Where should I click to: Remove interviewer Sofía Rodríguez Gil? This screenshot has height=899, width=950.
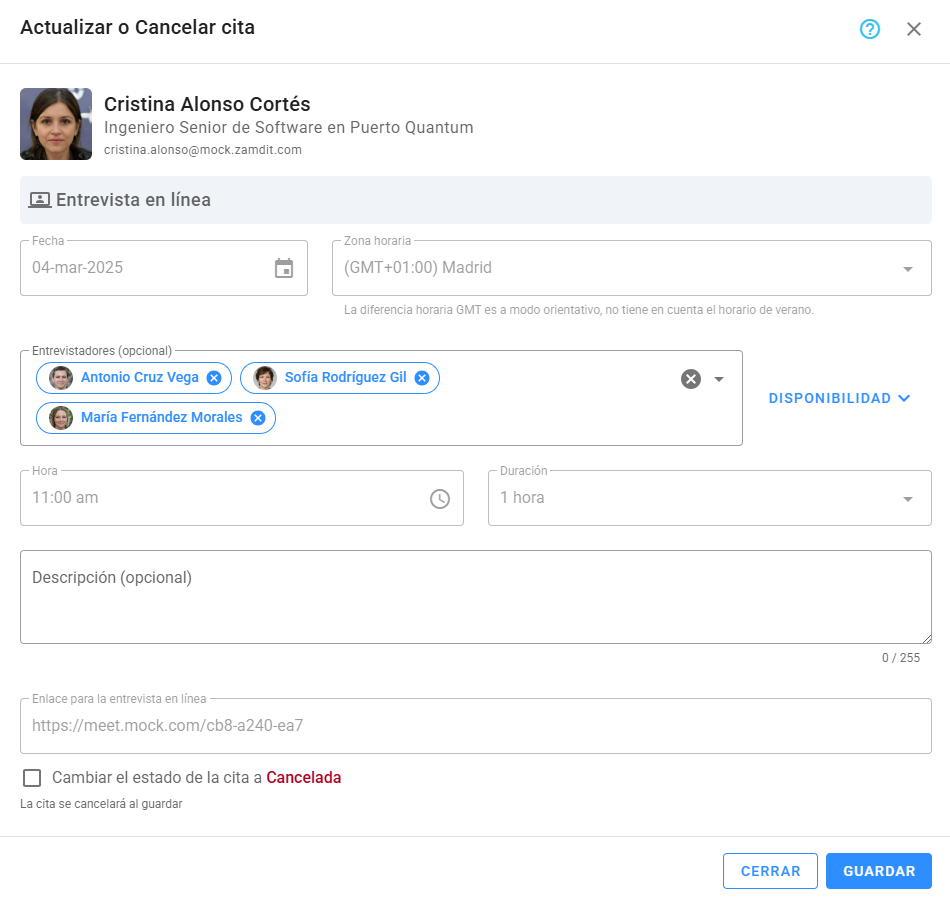422,378
